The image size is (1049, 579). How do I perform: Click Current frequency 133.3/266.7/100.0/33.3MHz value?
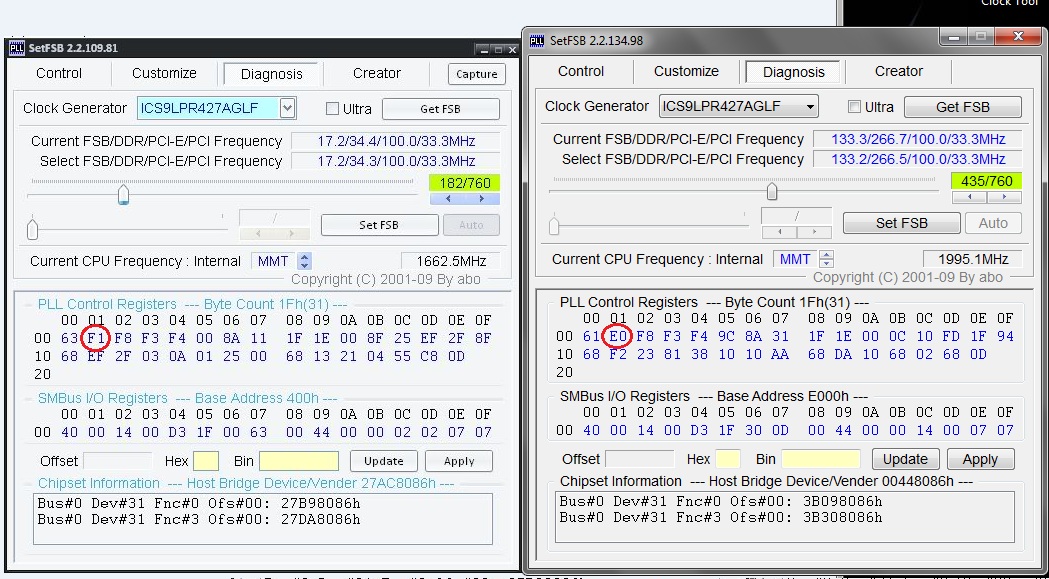click(x=918, y=139)
